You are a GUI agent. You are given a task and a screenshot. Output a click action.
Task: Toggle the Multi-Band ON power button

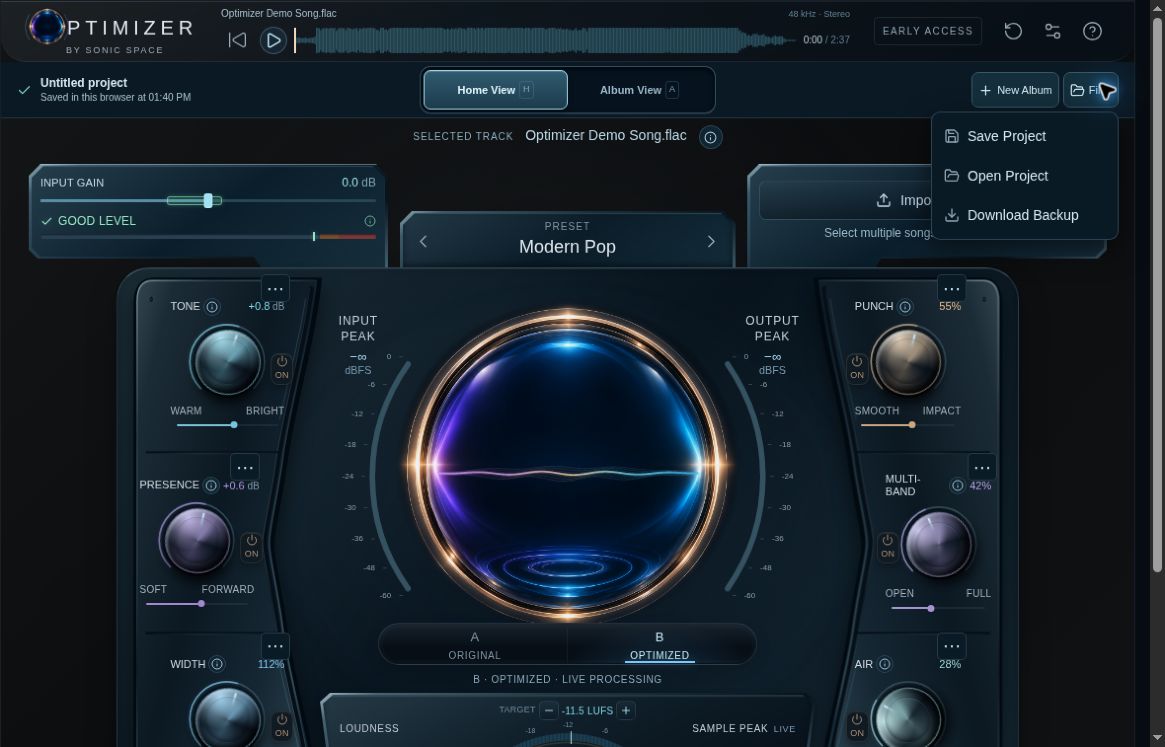pyautogui.click(x=887, y=546)
